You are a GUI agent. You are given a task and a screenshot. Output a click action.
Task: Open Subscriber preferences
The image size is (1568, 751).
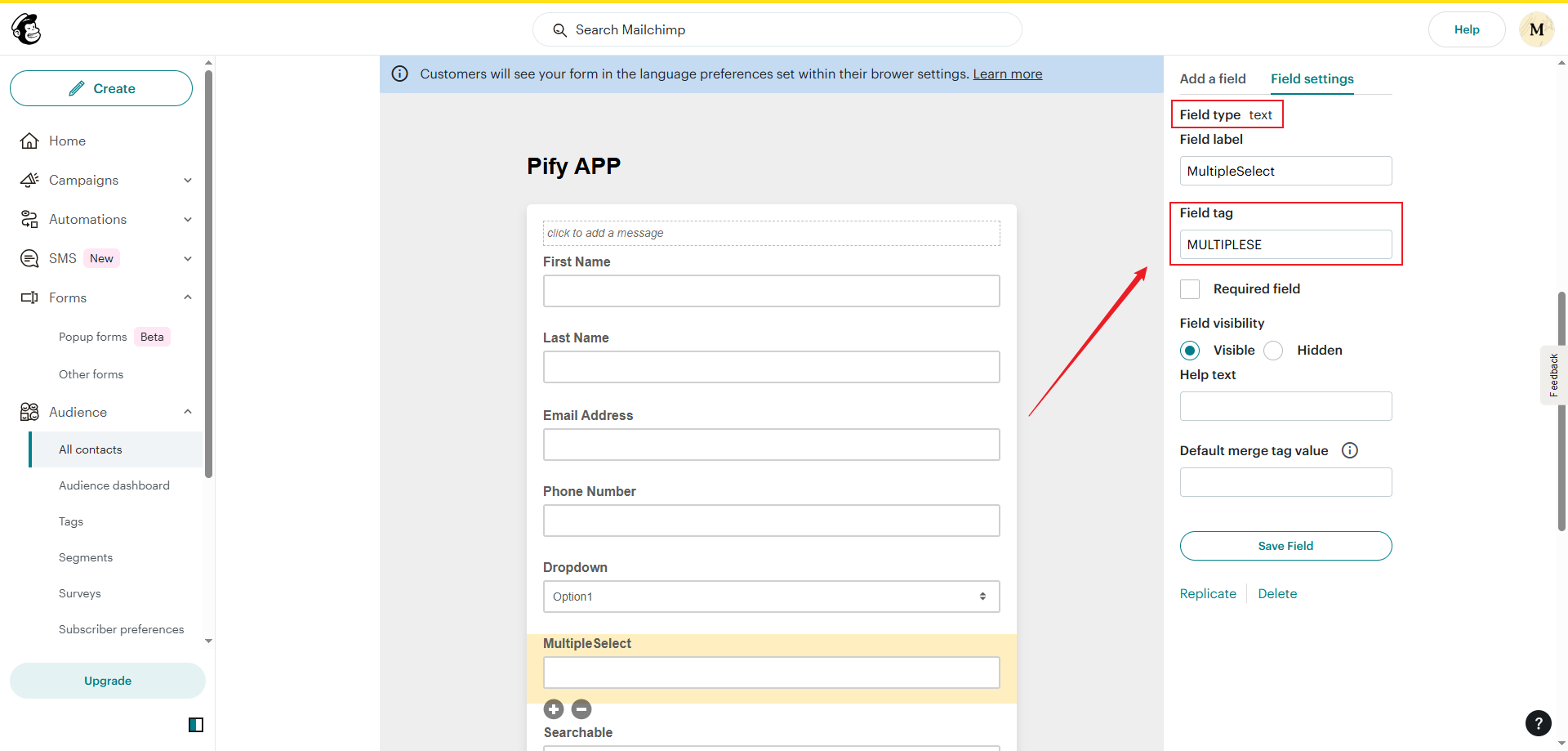coord(122,629)
